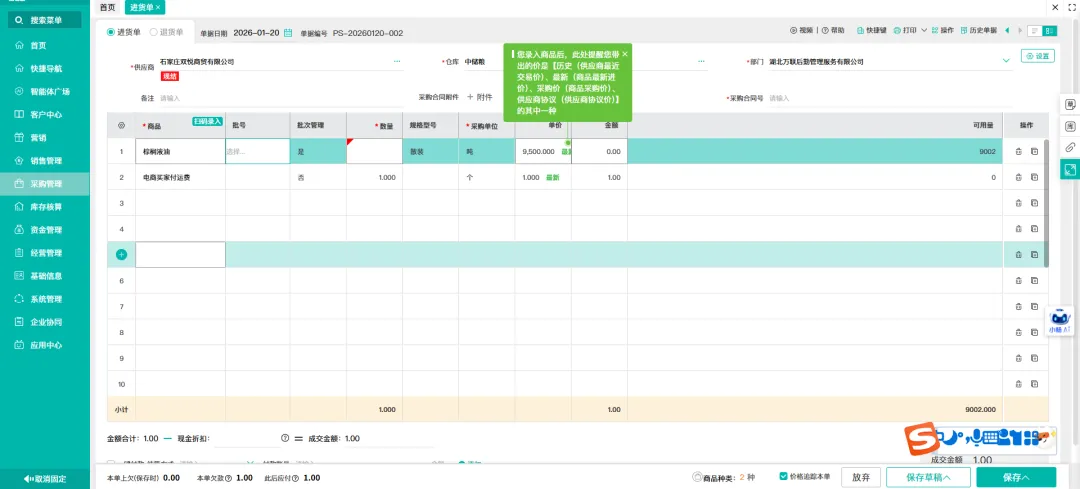
Task: Click the 放弃 button
Action: (861, 477)
